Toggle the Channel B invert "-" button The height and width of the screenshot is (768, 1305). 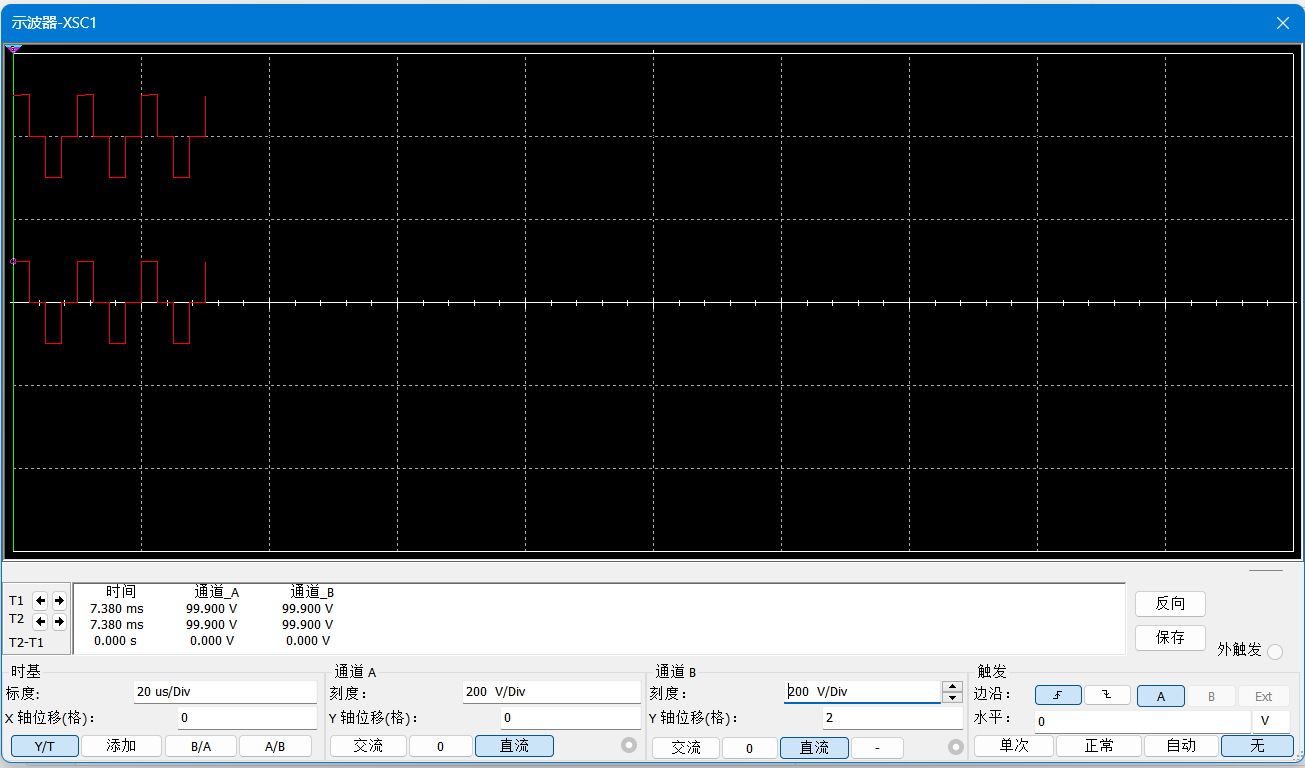point(877,748)
